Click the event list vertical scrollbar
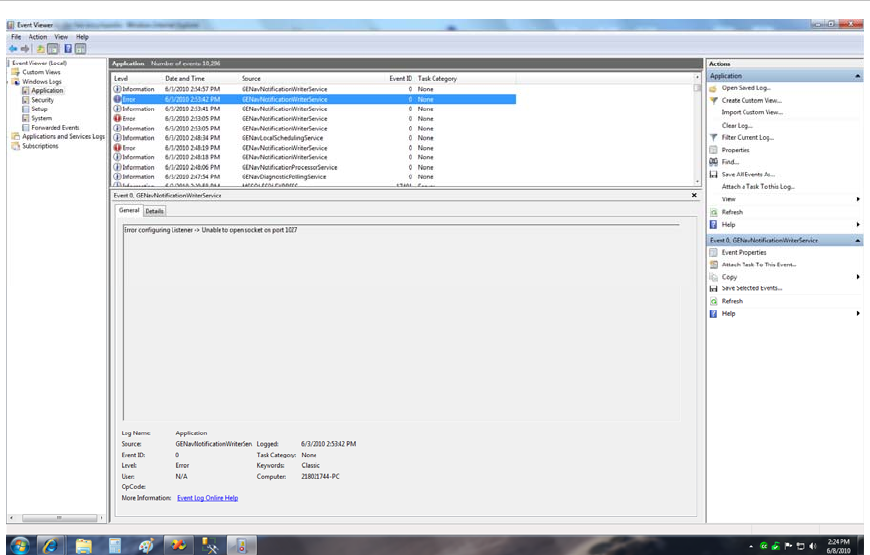Viewport: 870px width, 555px height. click(697, 129)
